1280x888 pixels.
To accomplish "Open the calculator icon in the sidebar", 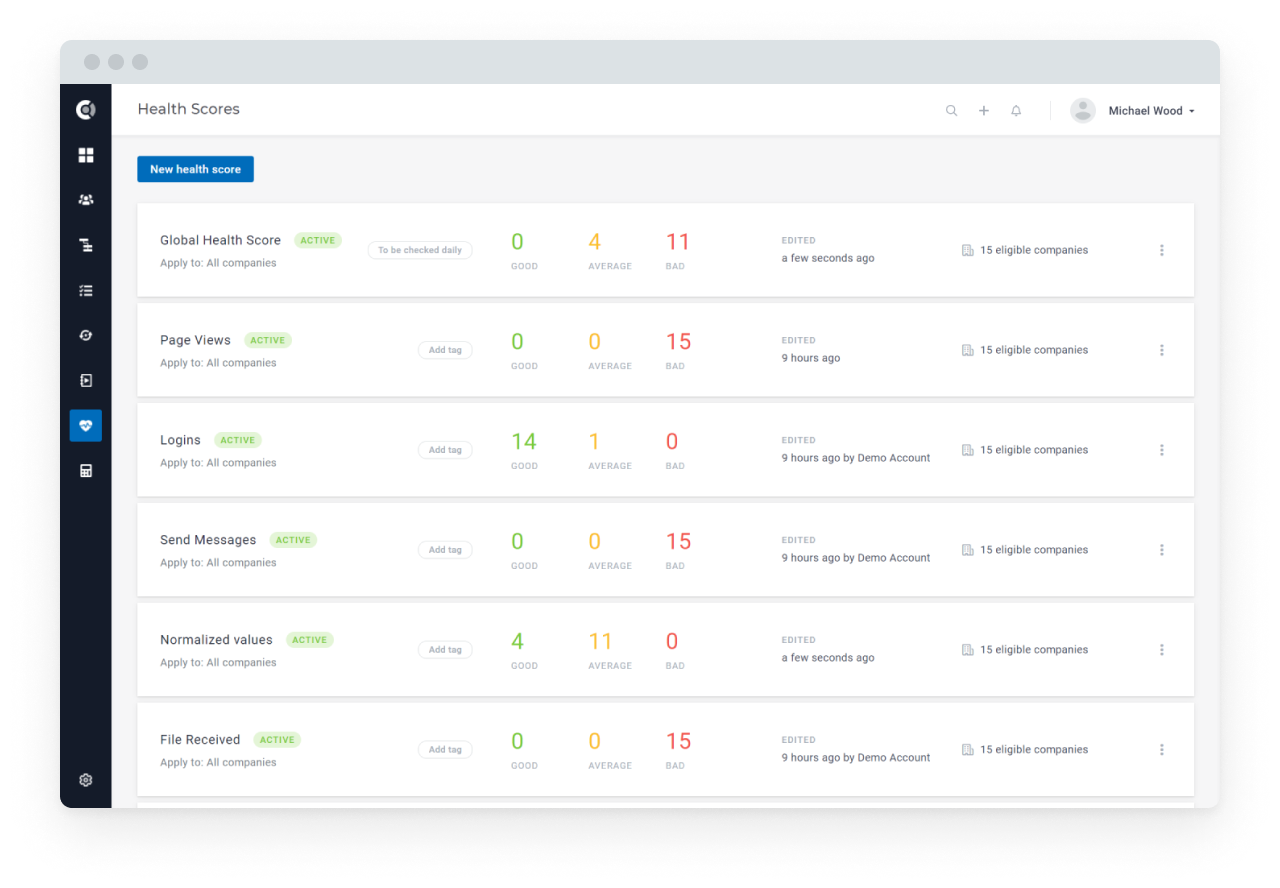I will pos(85,470).
